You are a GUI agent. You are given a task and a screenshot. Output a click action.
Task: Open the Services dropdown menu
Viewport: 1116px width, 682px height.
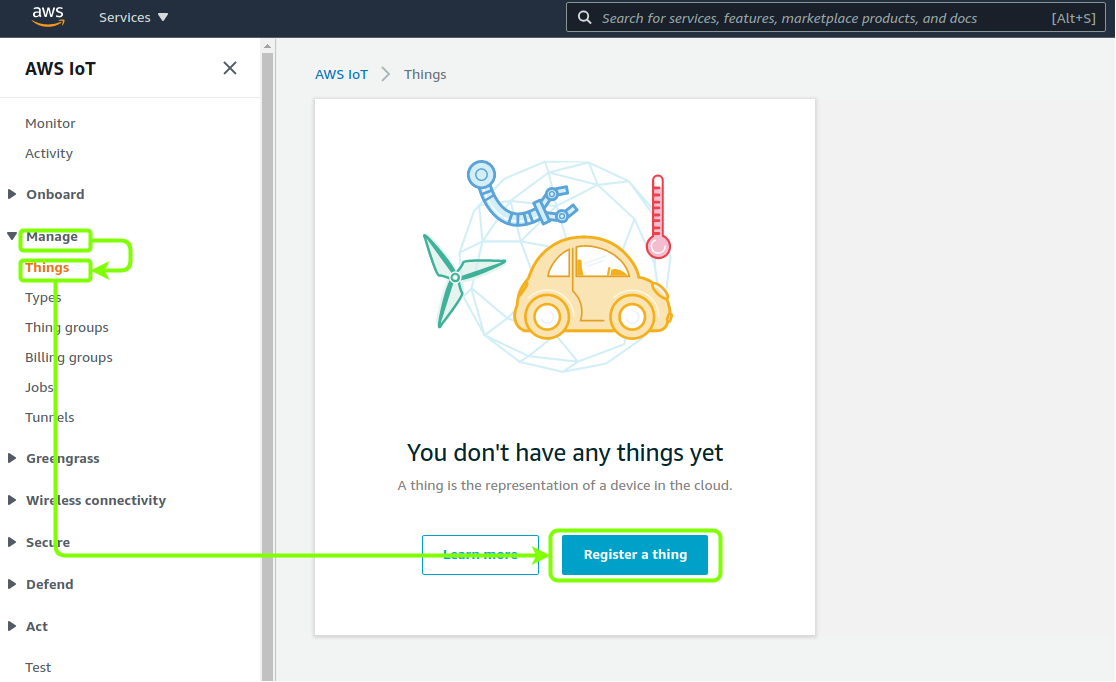click(133, 18)
